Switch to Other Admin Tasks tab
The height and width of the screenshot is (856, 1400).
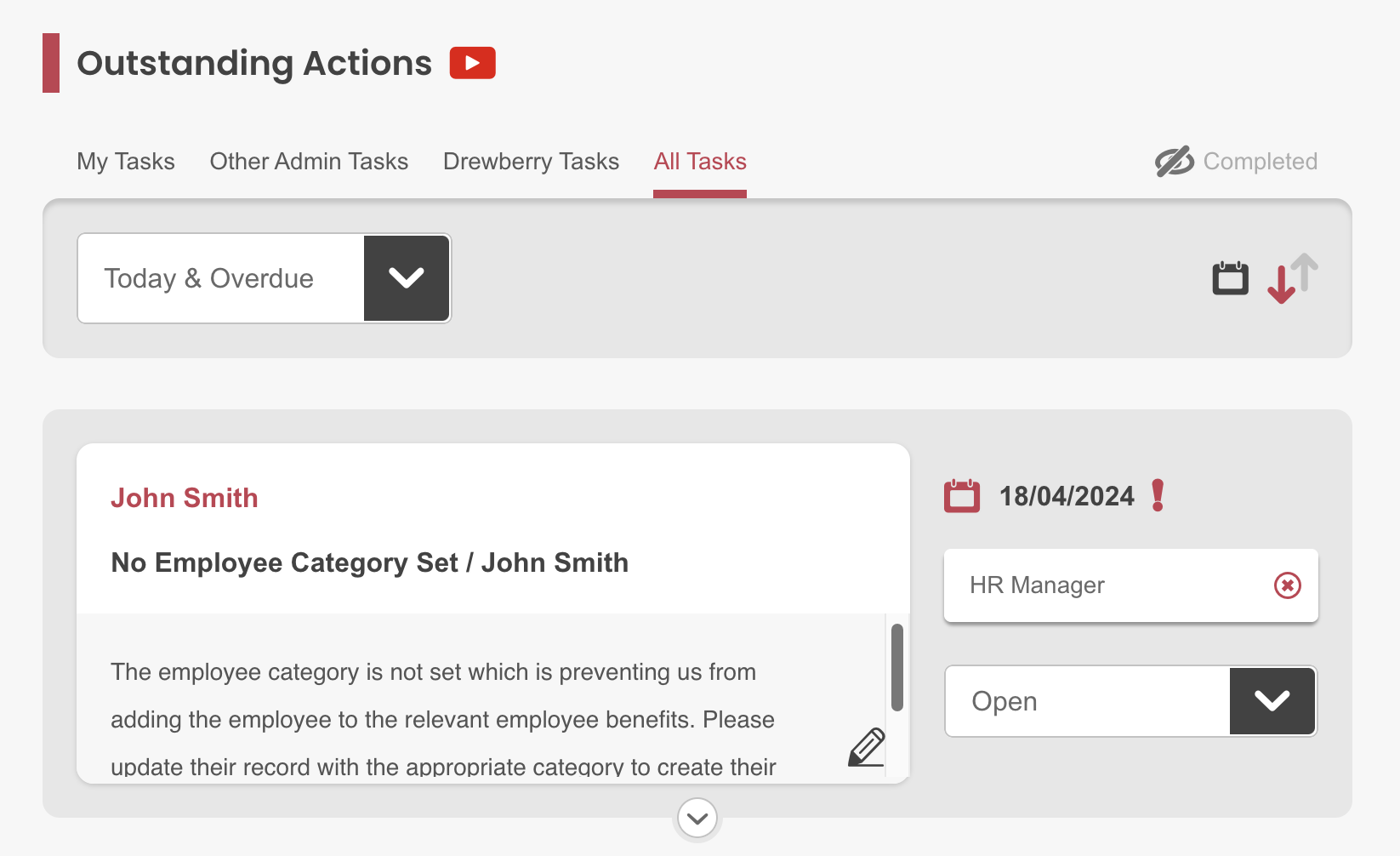click(x=309, y=162)
